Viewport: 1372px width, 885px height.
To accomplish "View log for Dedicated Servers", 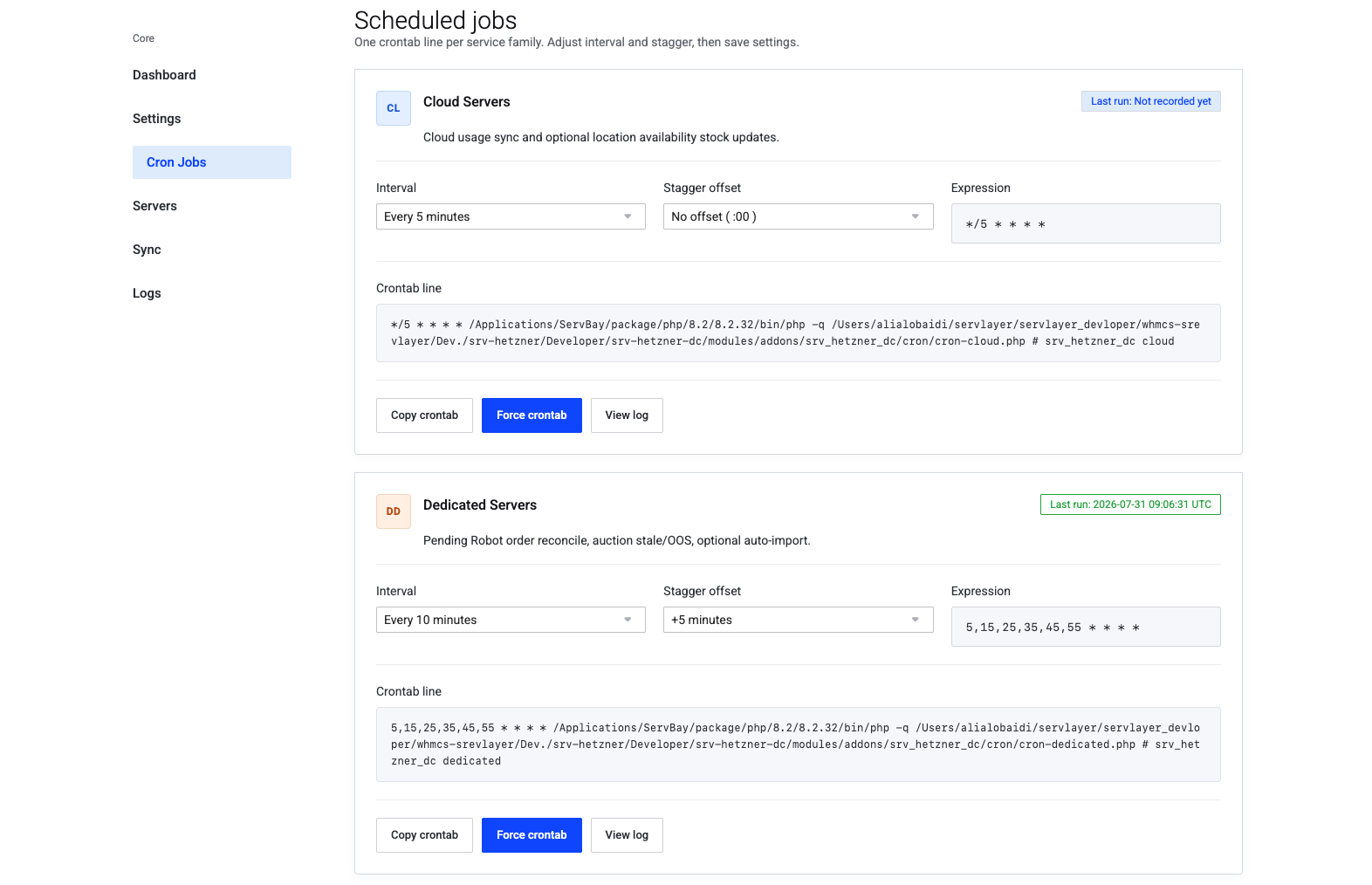I will [x=627, y=835].
